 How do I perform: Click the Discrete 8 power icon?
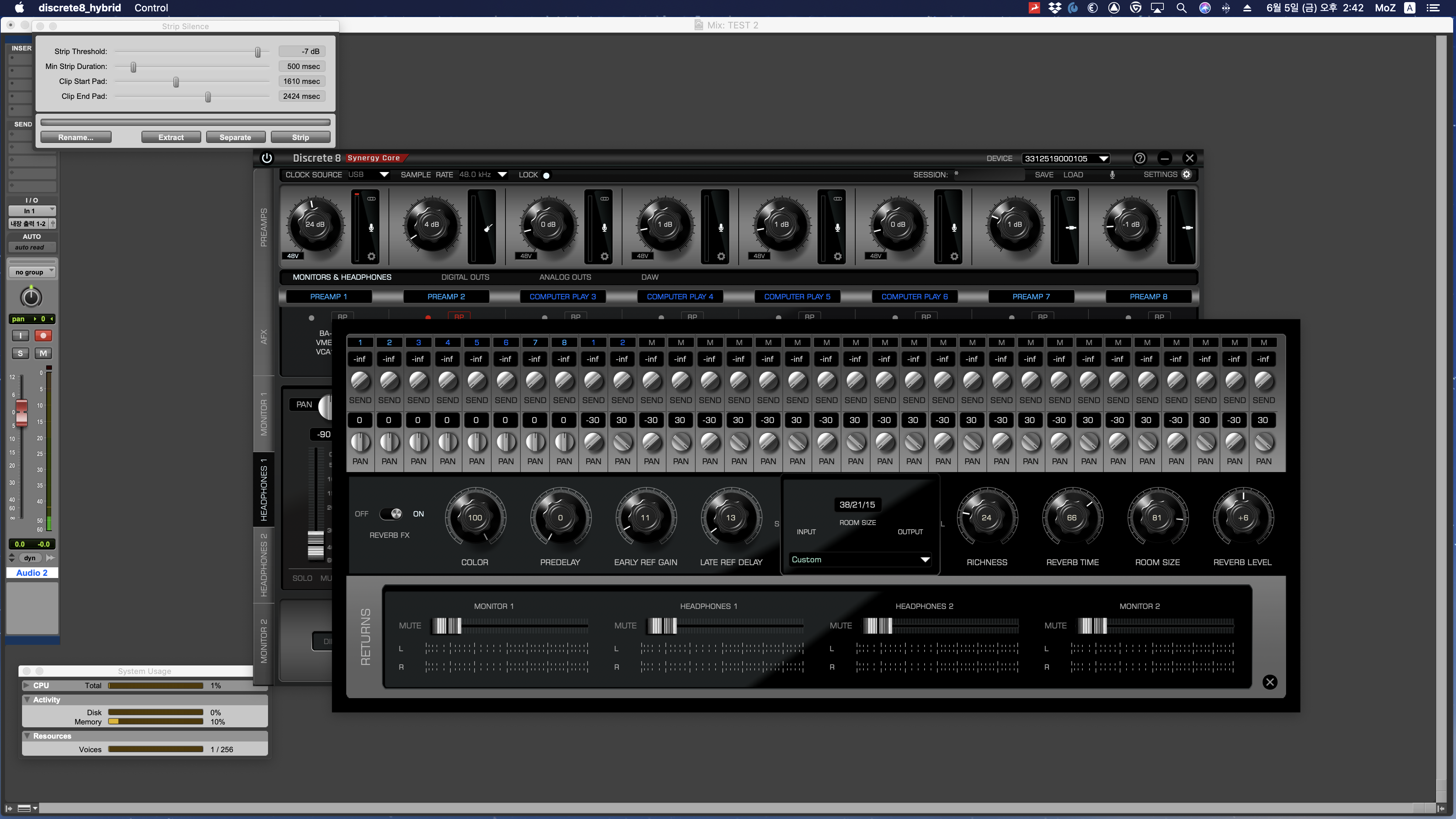[267, 158]
